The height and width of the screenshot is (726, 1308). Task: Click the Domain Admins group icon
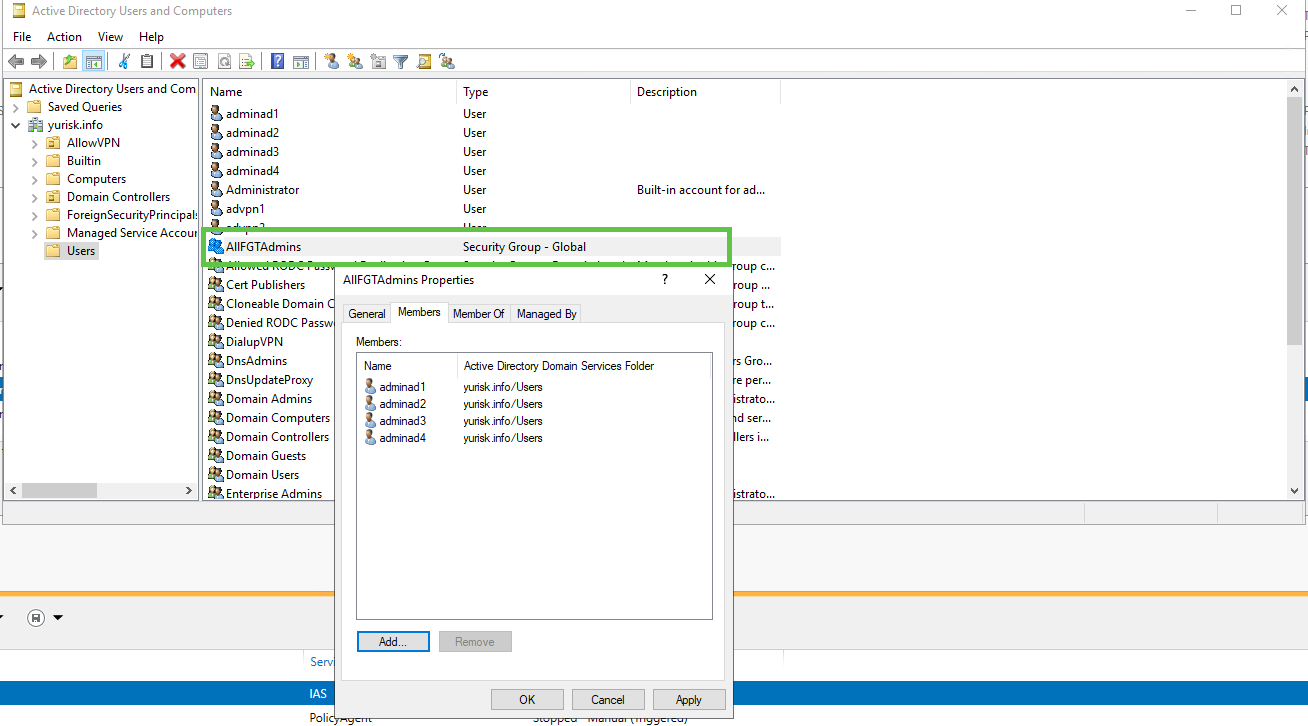click(215, 399)
